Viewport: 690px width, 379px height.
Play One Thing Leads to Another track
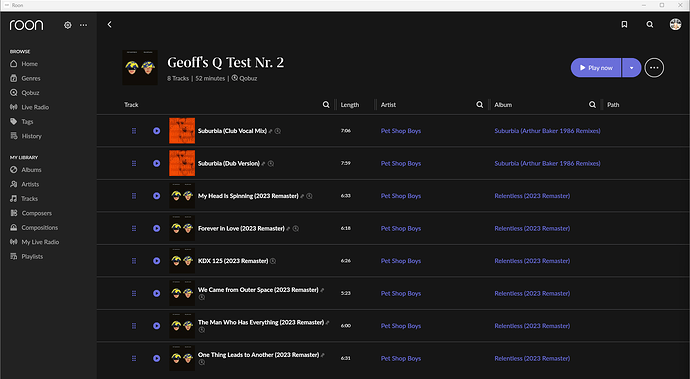tap(156, 358)
